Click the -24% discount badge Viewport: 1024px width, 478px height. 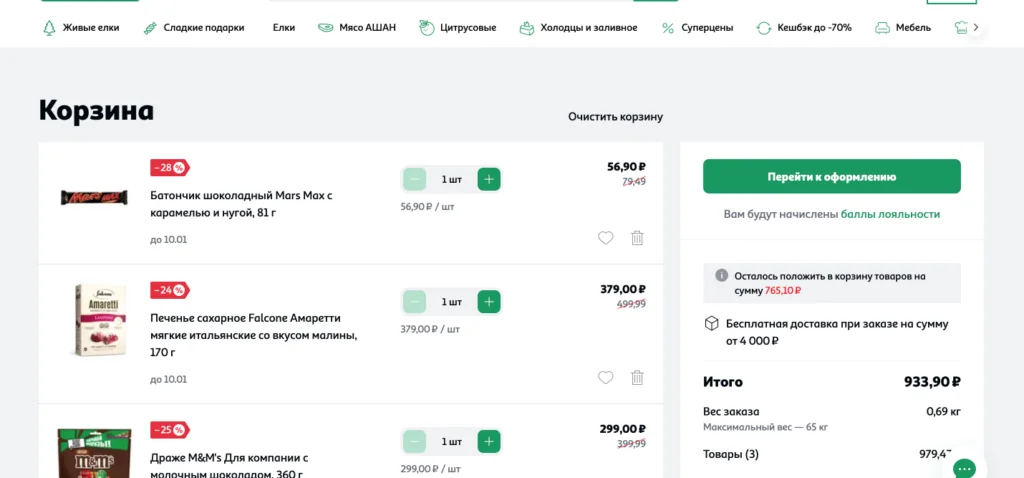coord(170,290)
